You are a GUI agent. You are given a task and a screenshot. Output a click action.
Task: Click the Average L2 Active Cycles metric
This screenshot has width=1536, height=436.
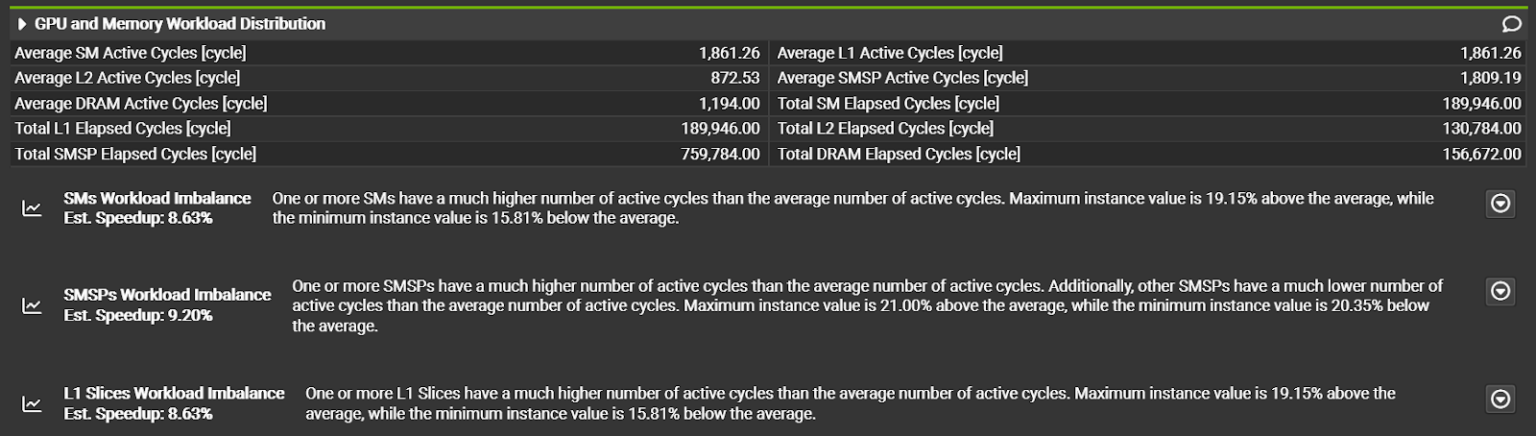(x=127, y=78)
